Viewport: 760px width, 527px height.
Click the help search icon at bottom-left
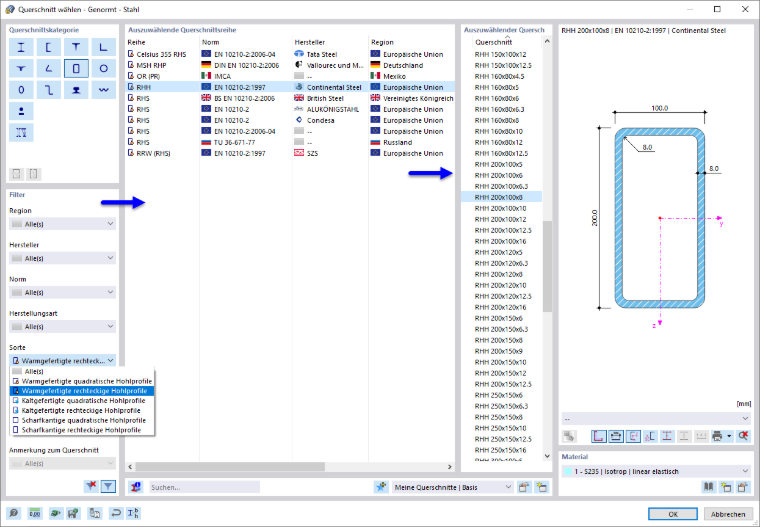pyautogui.click(x=14, y=513)
